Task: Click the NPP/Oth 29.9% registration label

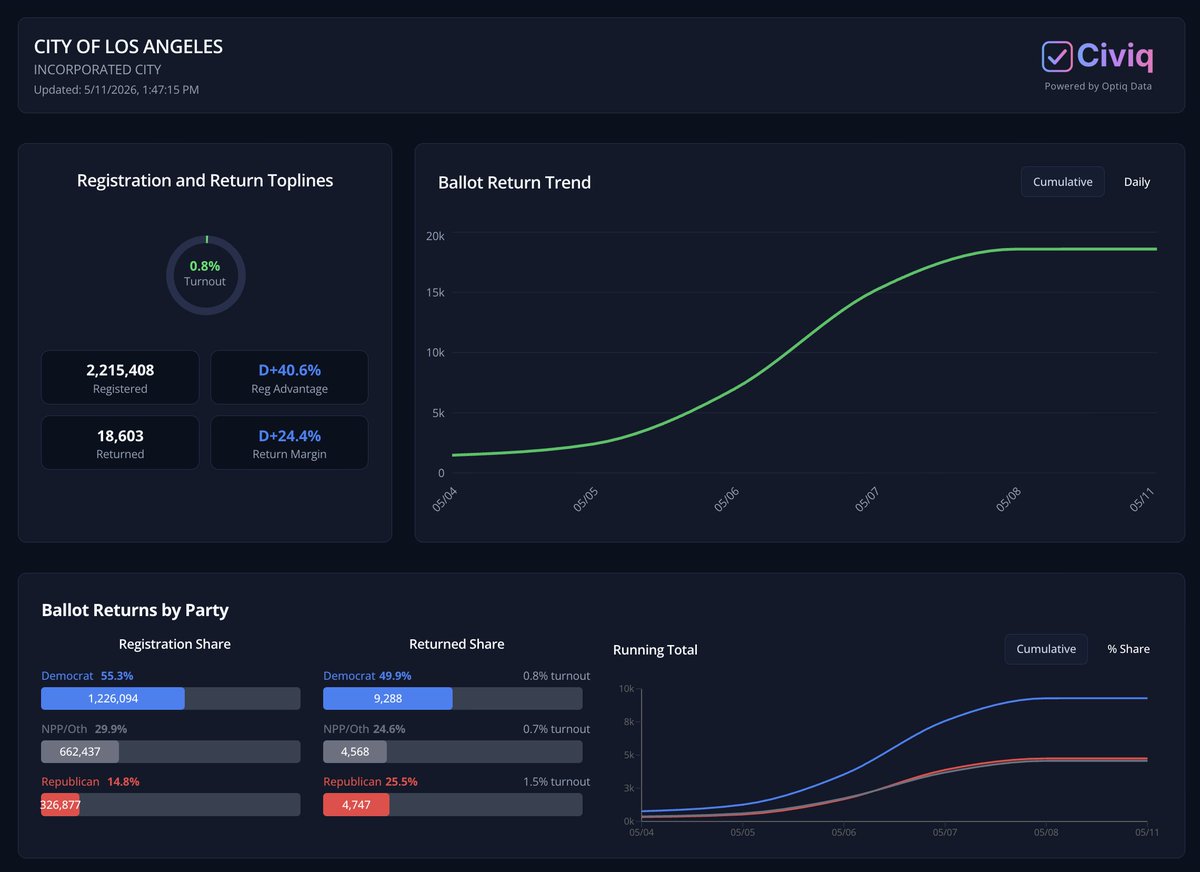Action: click(x=84, y=729)
